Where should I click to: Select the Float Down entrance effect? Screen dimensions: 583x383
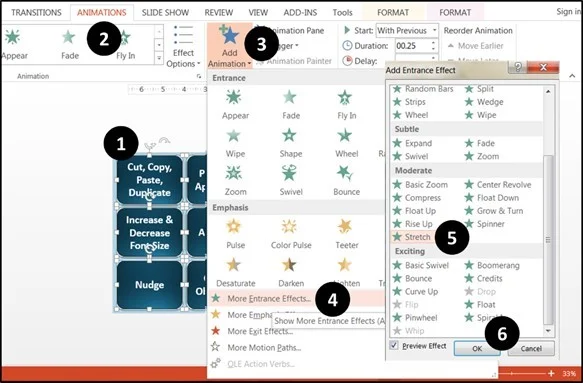coord(492,197)
